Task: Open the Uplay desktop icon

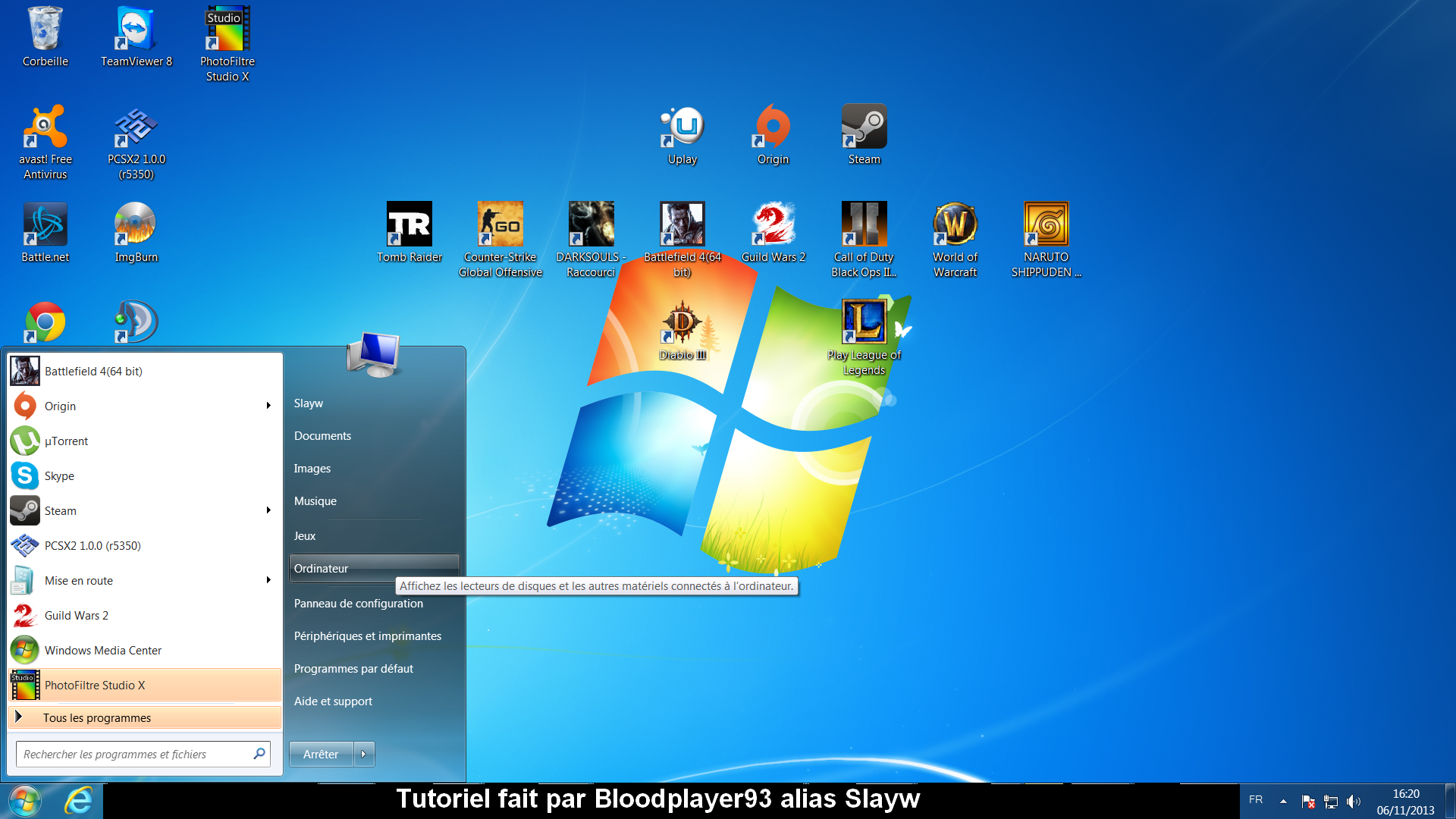Action: [x=682, y=133]
